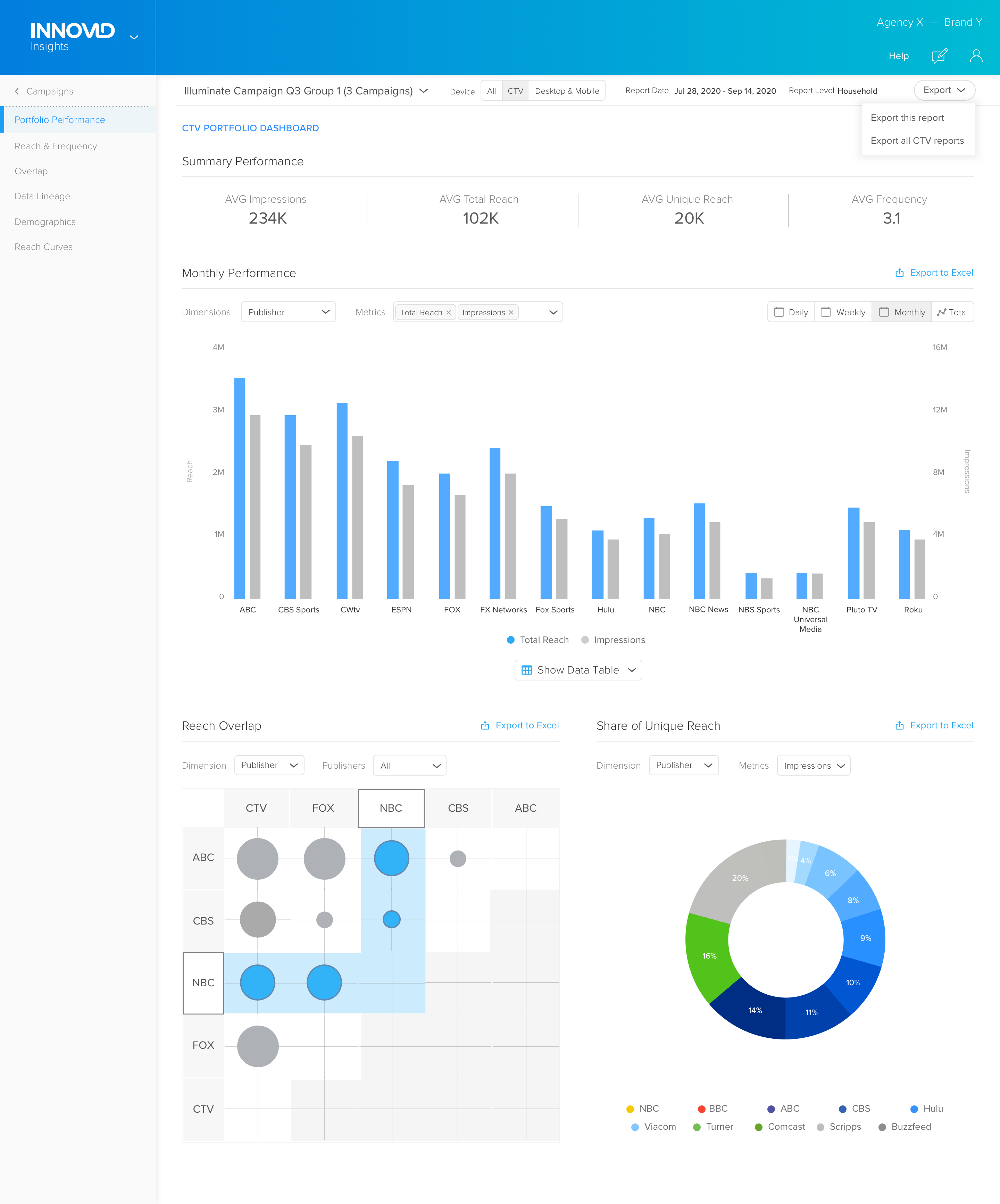The height and width of the screenshot is (1204, 1000).
Task: Click Share of Unique Reach export icon
Action: pyautogui.click(x=900, y=725)
